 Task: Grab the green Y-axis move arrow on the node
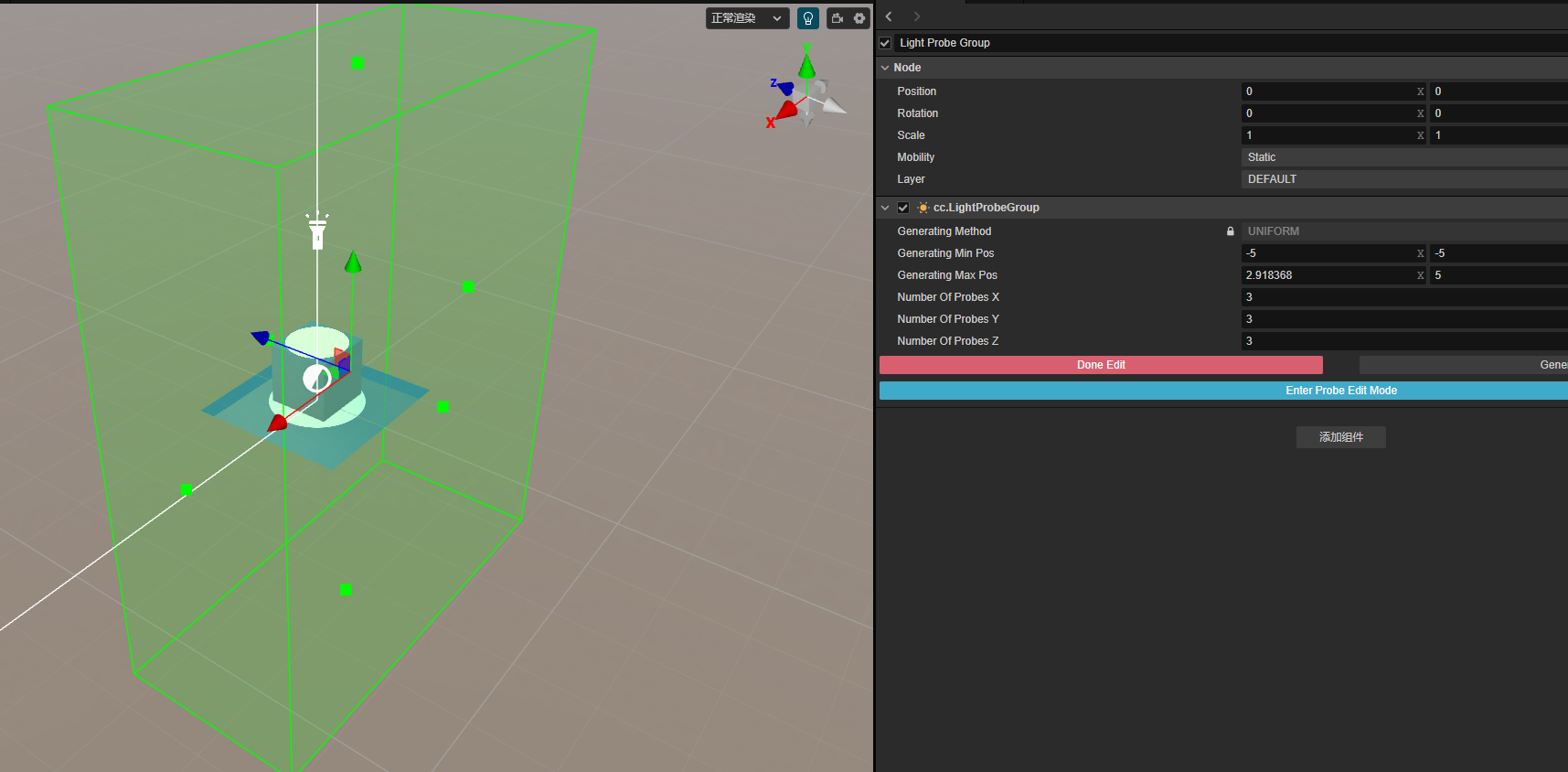coord(353,263)
